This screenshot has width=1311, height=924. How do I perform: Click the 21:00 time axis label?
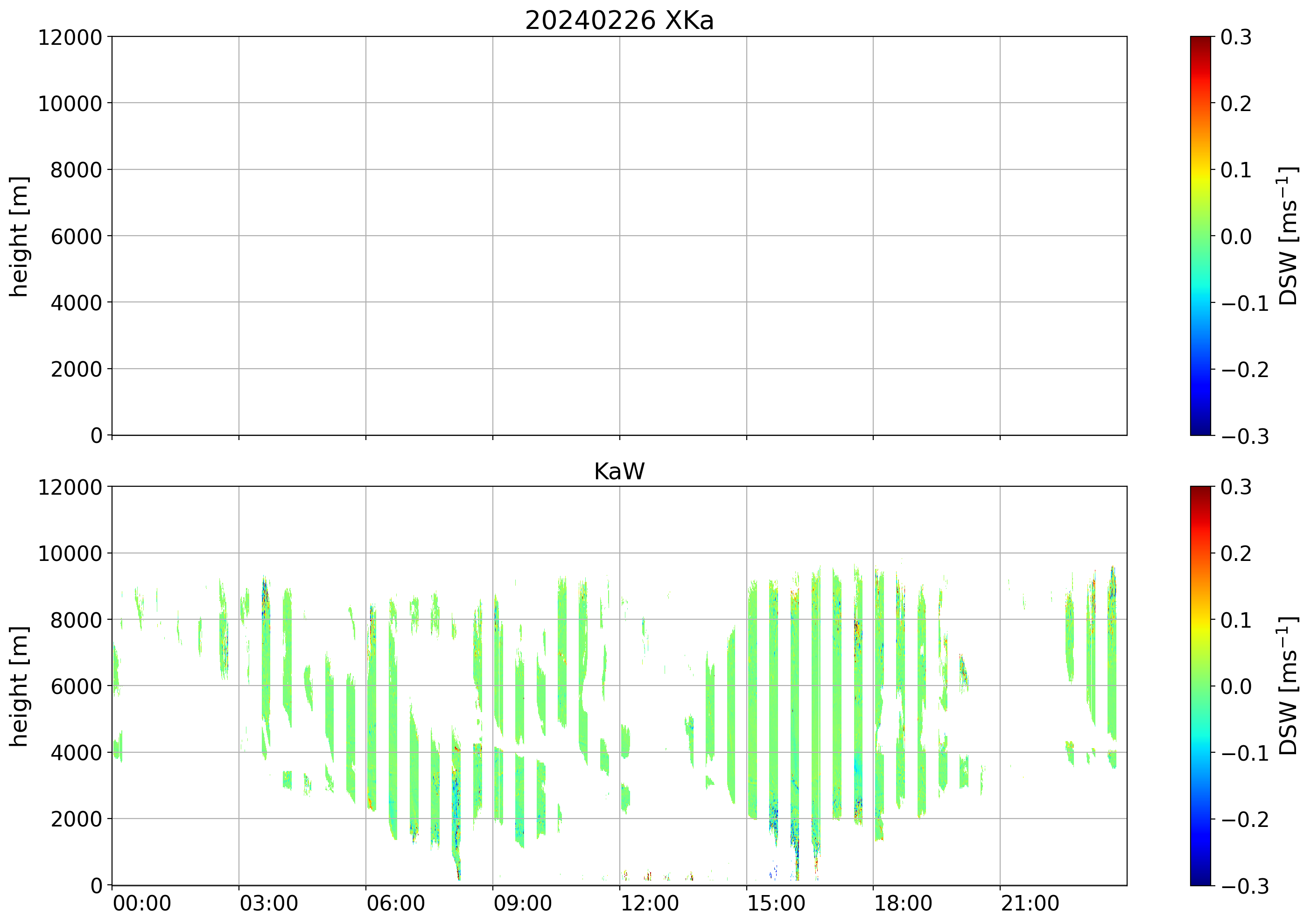pyautogui.click(x=1030, y=904)
